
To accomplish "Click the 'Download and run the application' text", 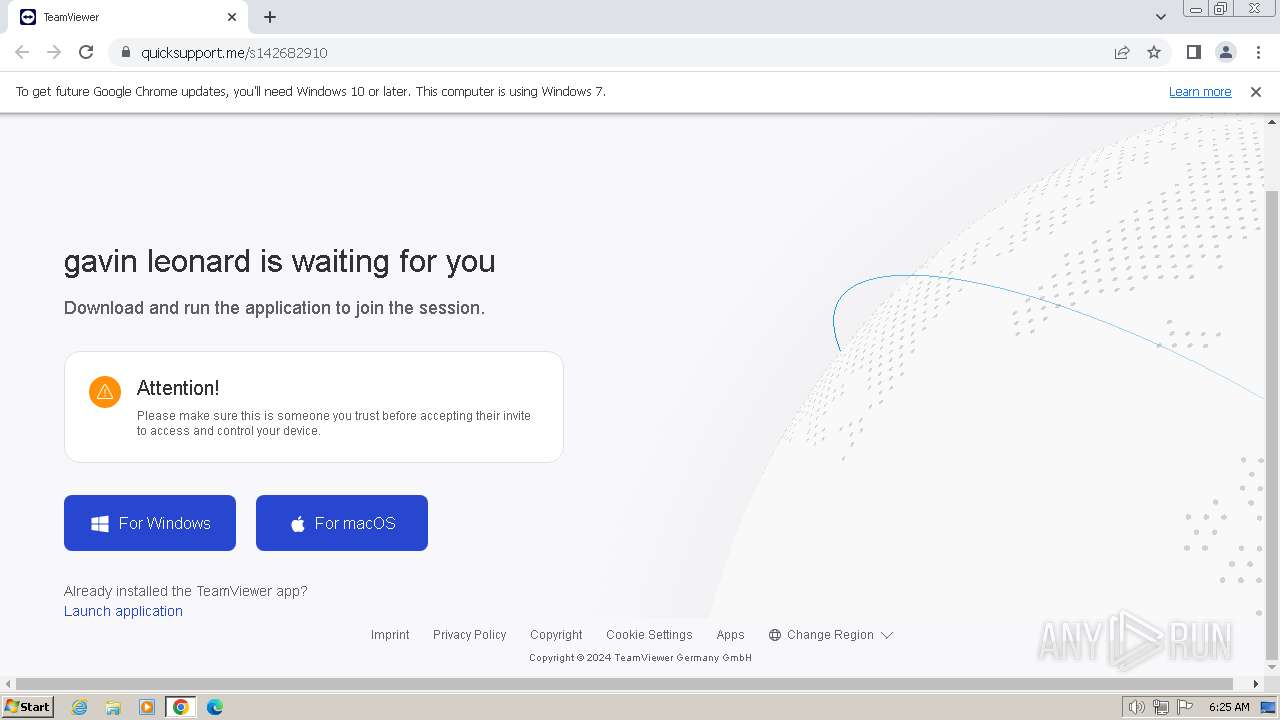I will click(x=274, y=308).
